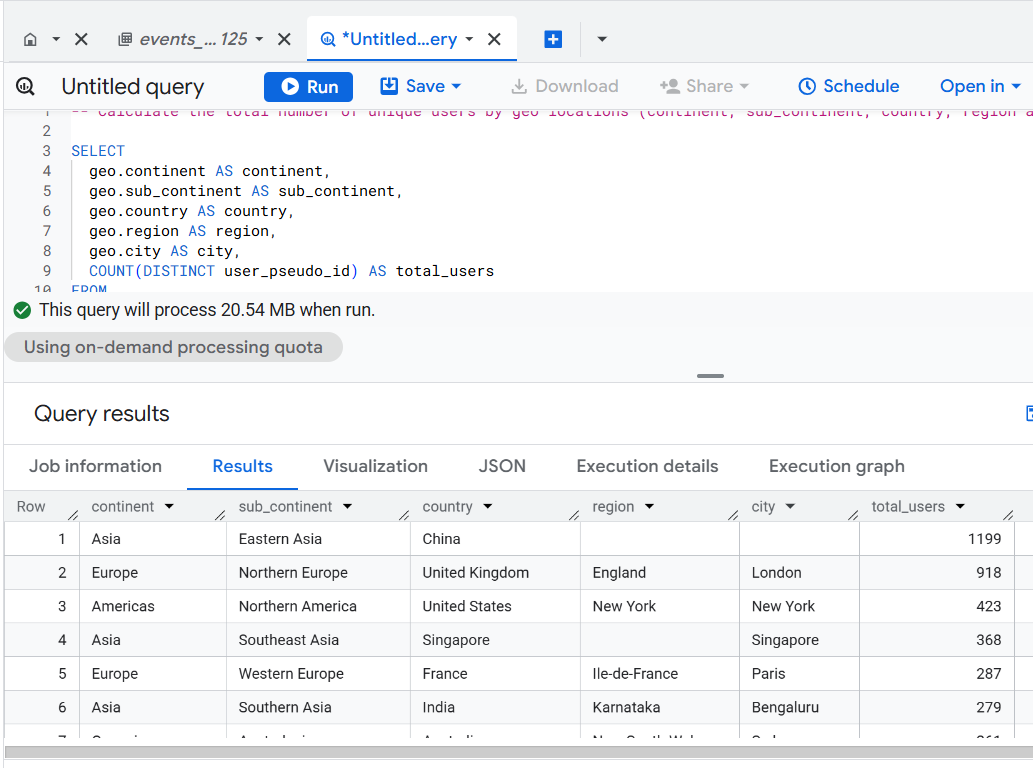
Task: Open continent column sort menu
Action: [169, 507]
